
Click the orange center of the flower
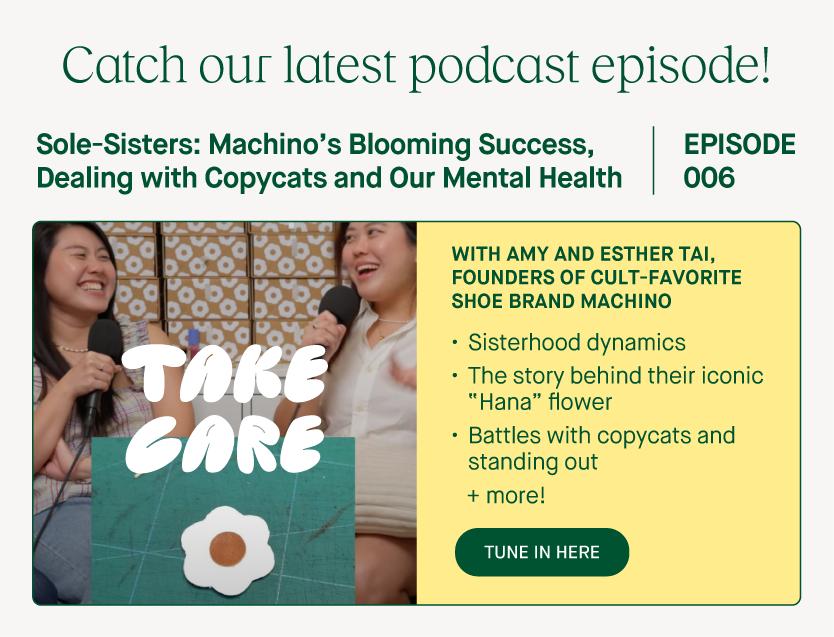pyautogui.click(x=228, y=549)
